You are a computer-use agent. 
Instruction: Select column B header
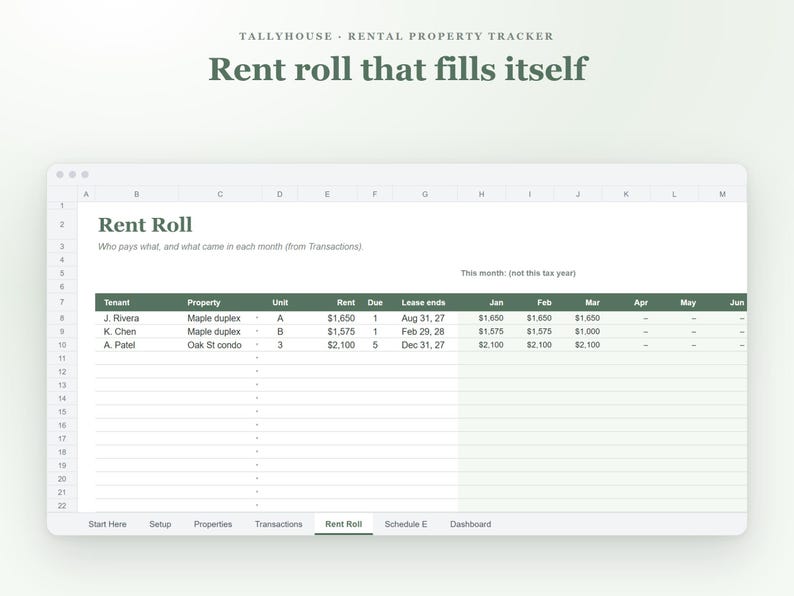[137, 194]
